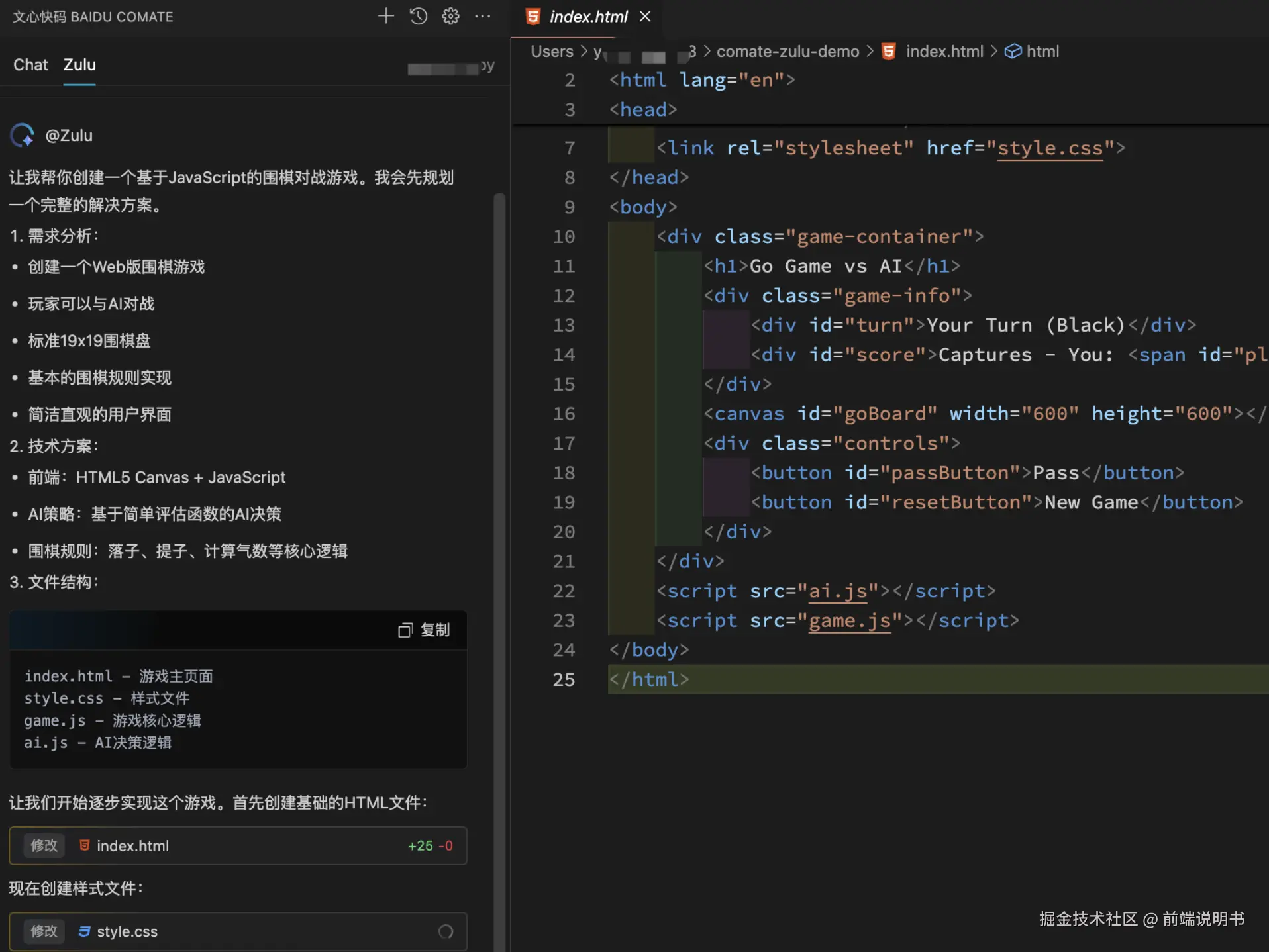Image resolution: width=1269 pixels, height=952 pixels.
Task: Click the '文心快码 BAIDU COMATE' panel title
Action: [x=93, y=17]
